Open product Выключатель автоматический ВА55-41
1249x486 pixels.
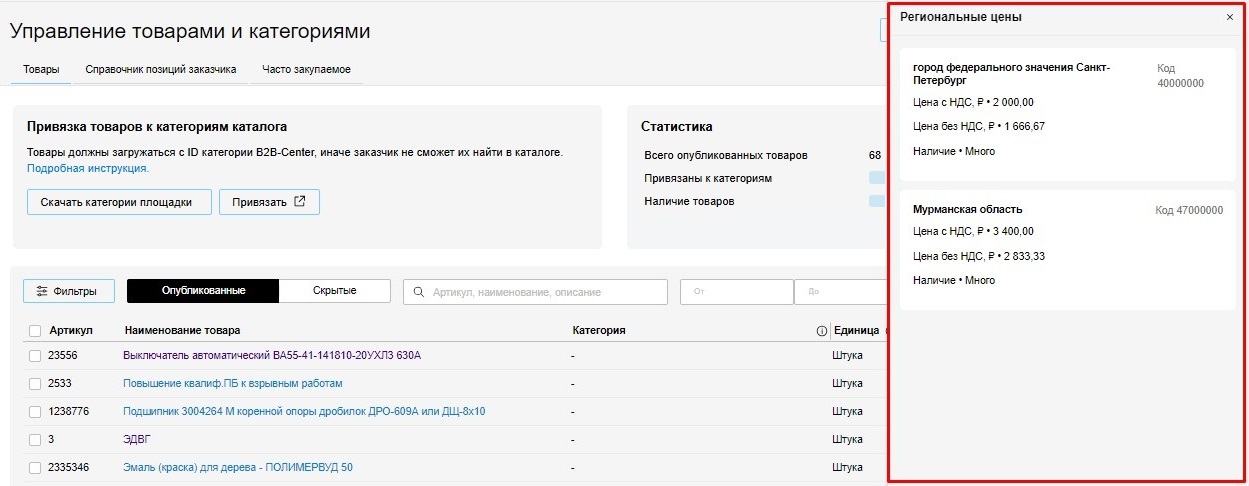tap(271, 355)
